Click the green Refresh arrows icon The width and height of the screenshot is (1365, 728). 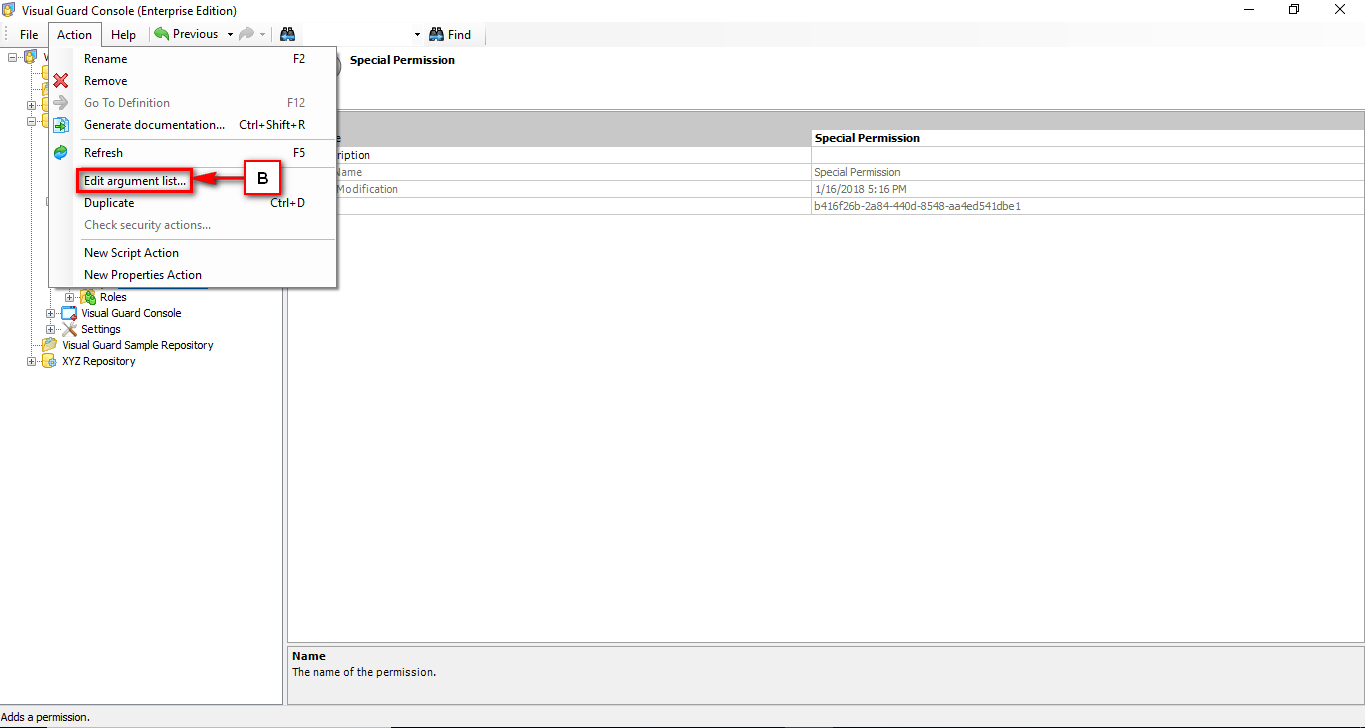(61, 153)
